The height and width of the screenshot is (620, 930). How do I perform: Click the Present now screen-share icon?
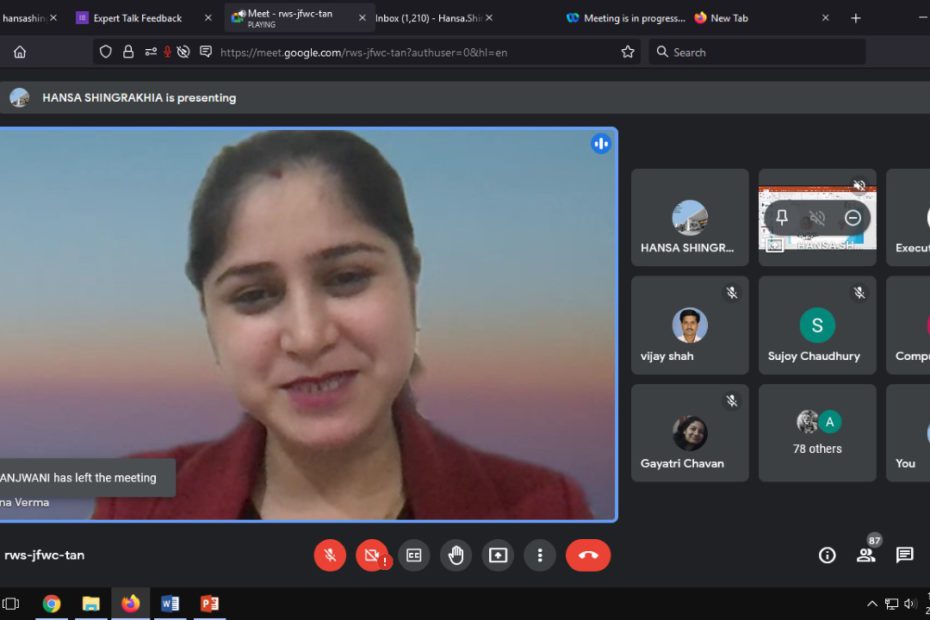[x=498, y=555]
